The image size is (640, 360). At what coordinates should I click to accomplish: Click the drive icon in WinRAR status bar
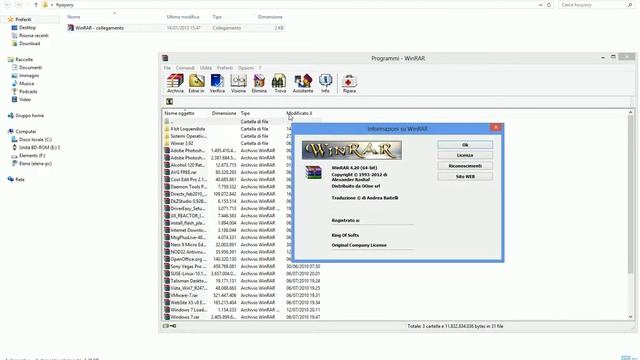165,326
